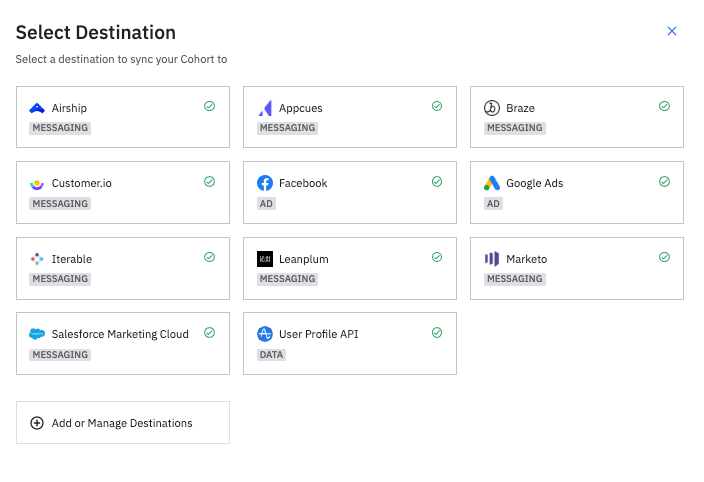Click the Marketo logo icon
This screenshot has width=704, height=482.
[x=492, y=259]
